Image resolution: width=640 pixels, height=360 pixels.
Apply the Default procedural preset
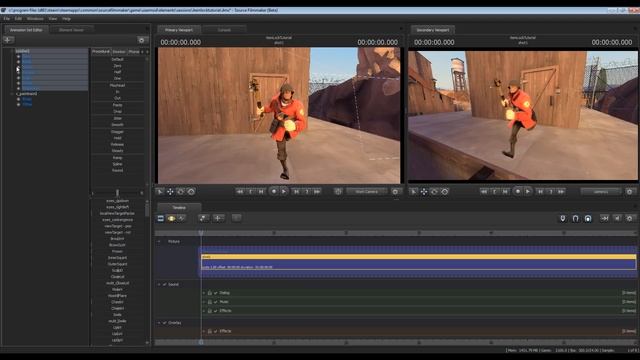(x=118, y=59)
